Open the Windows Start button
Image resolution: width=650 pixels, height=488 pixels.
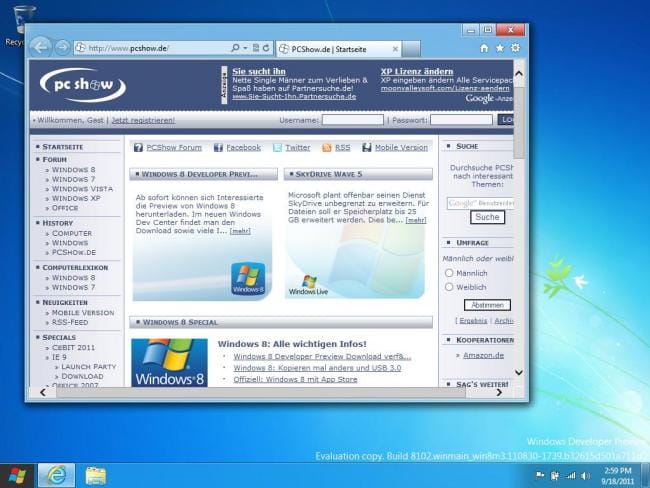coord(17,476)
